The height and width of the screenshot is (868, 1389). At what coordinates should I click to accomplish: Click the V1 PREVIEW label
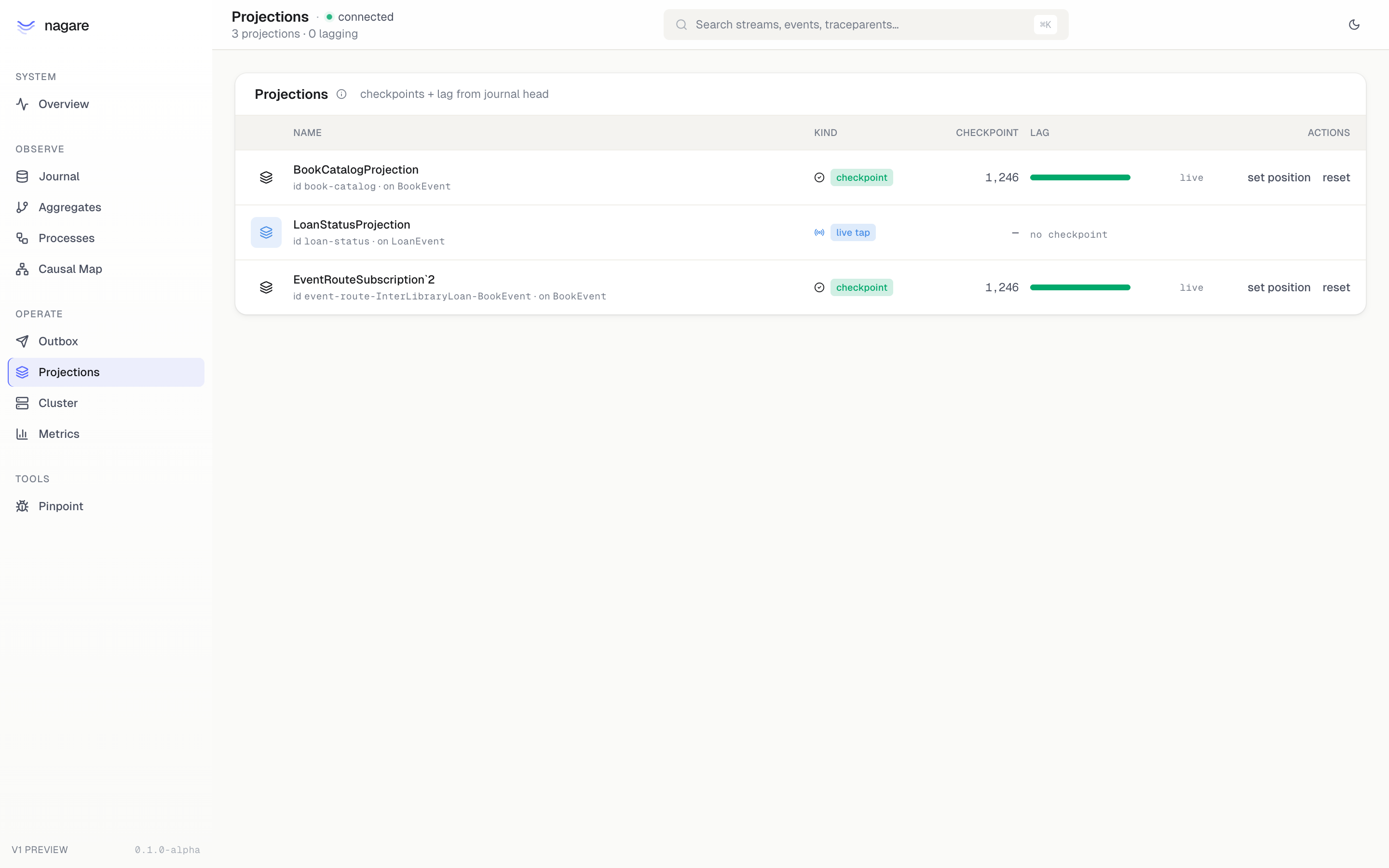40,850
